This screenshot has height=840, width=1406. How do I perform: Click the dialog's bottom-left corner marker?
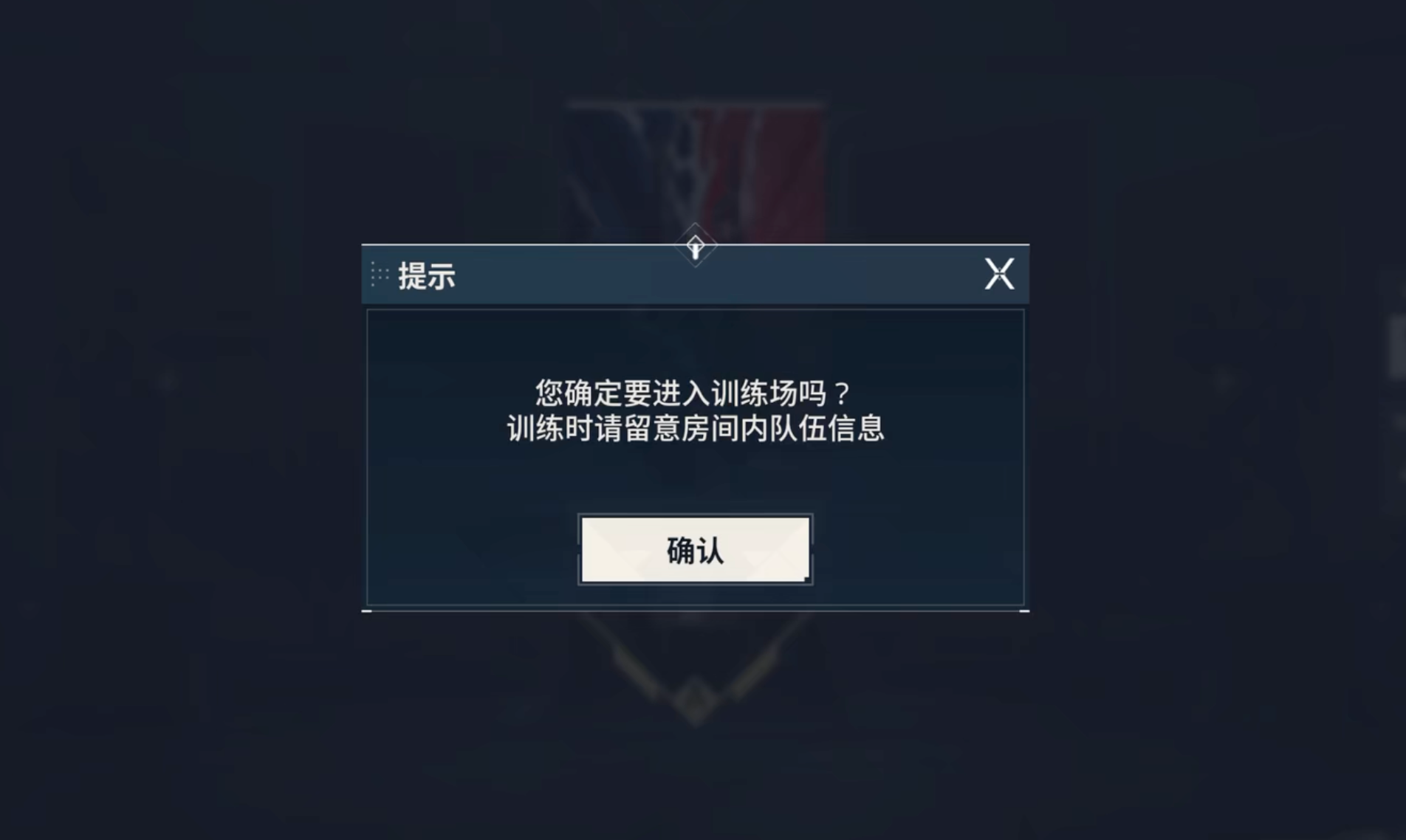[366, 611]
